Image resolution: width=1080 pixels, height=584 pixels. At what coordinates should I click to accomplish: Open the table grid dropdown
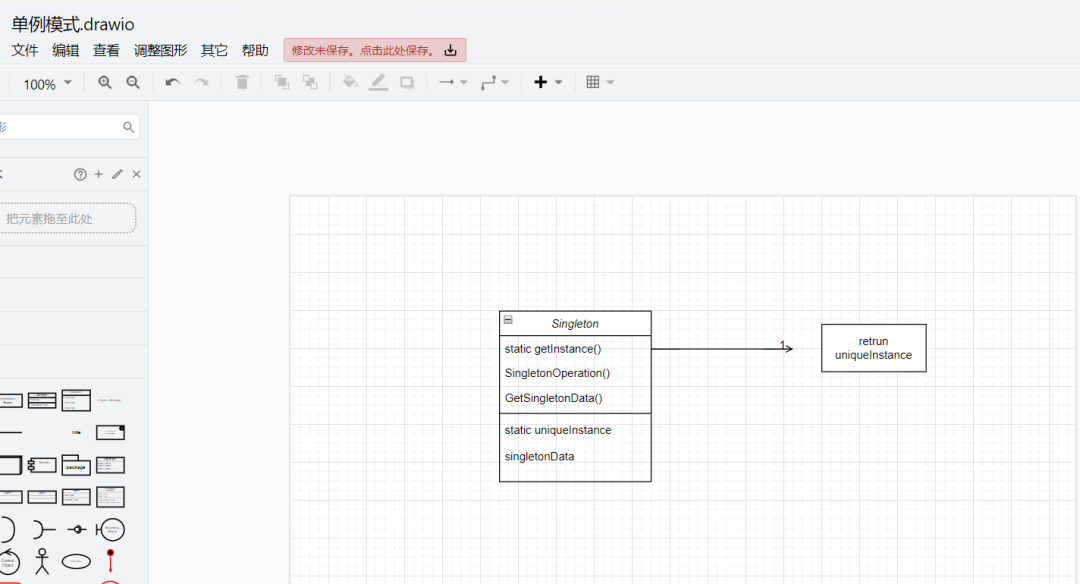tap(600, 83)
